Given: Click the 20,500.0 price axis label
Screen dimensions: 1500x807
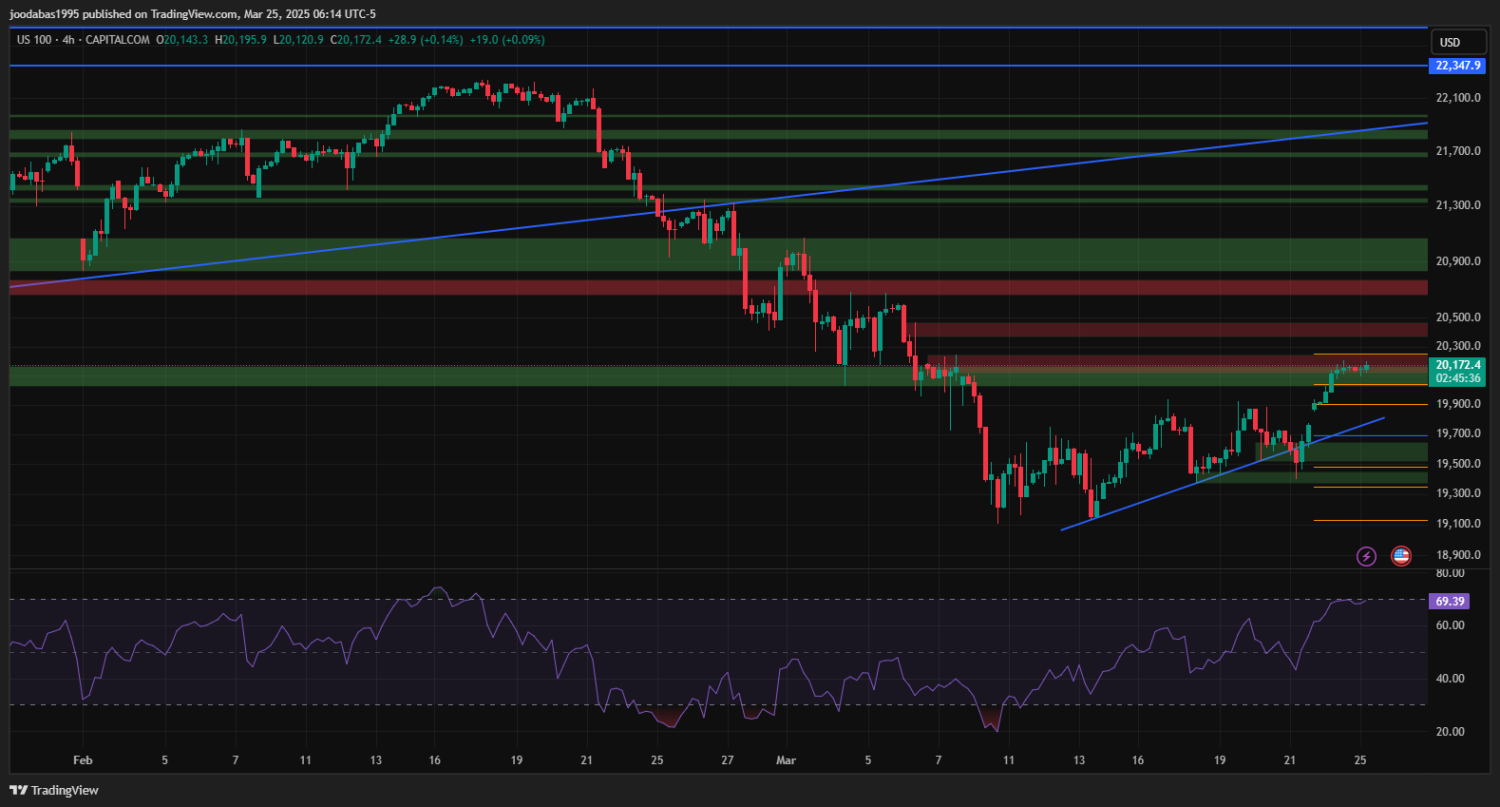Looking at the screenshot, I should tap(1457, 317).
